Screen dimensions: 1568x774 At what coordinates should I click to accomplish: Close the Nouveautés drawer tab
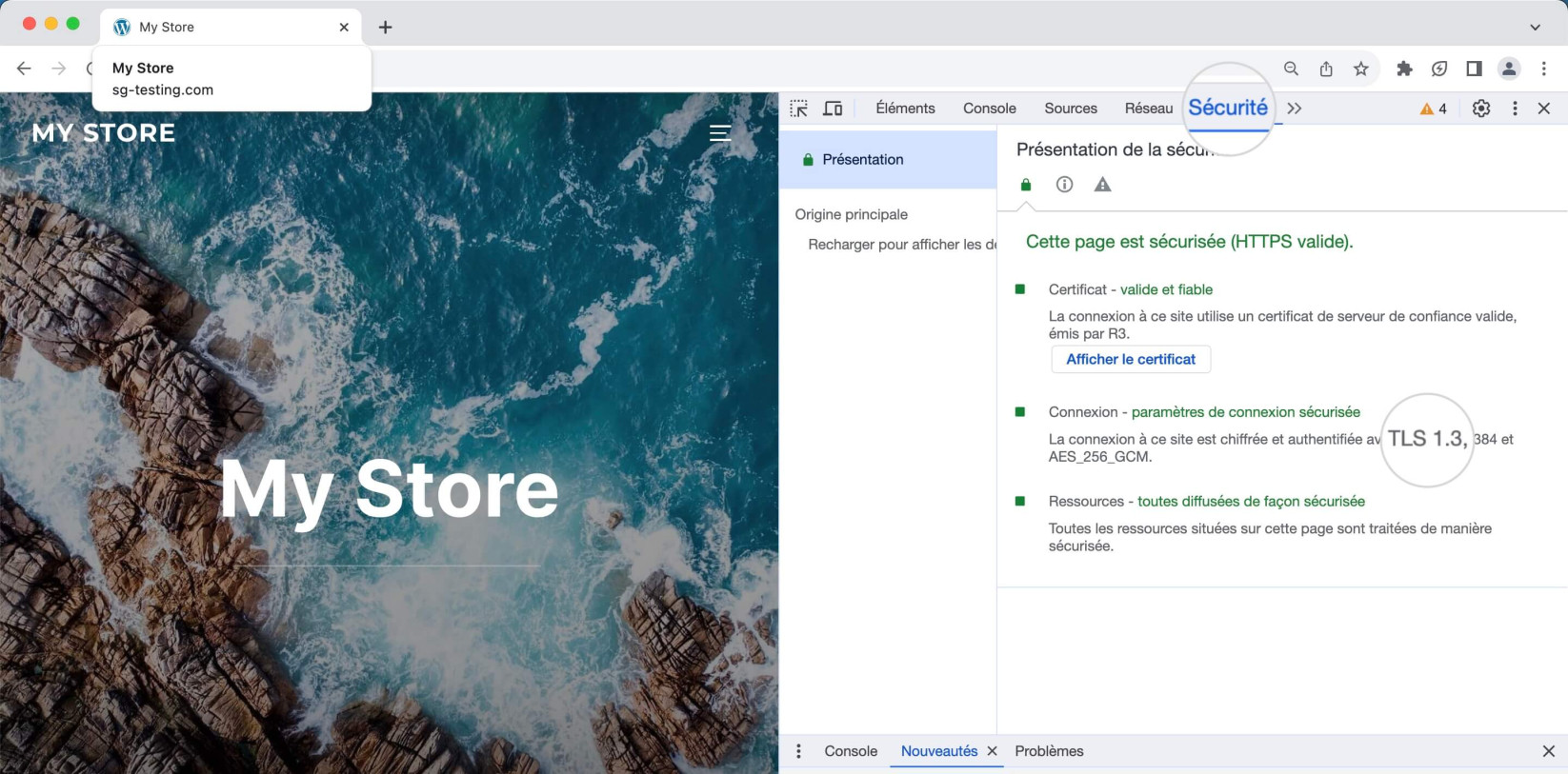[x=992, y=751]
